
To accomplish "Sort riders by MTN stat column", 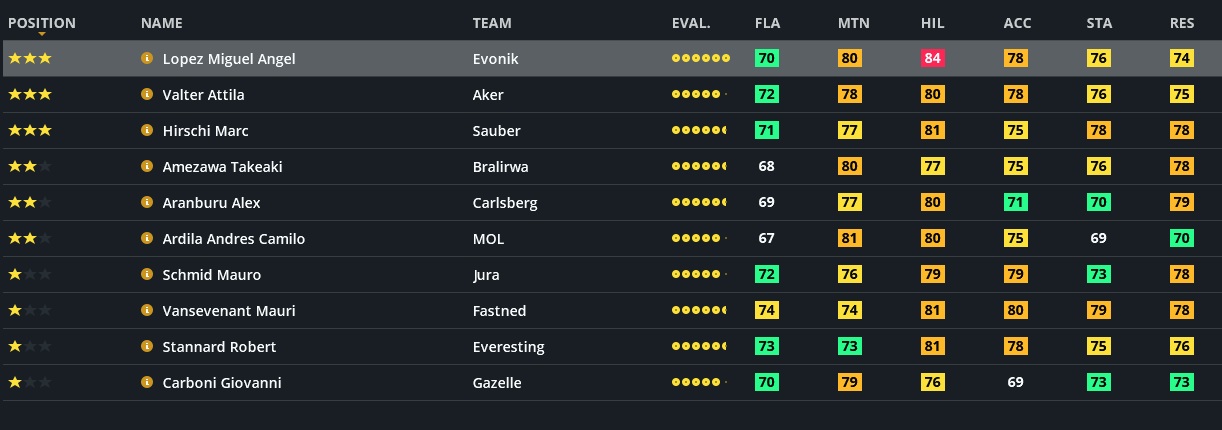I will click(x=853, y=23).
